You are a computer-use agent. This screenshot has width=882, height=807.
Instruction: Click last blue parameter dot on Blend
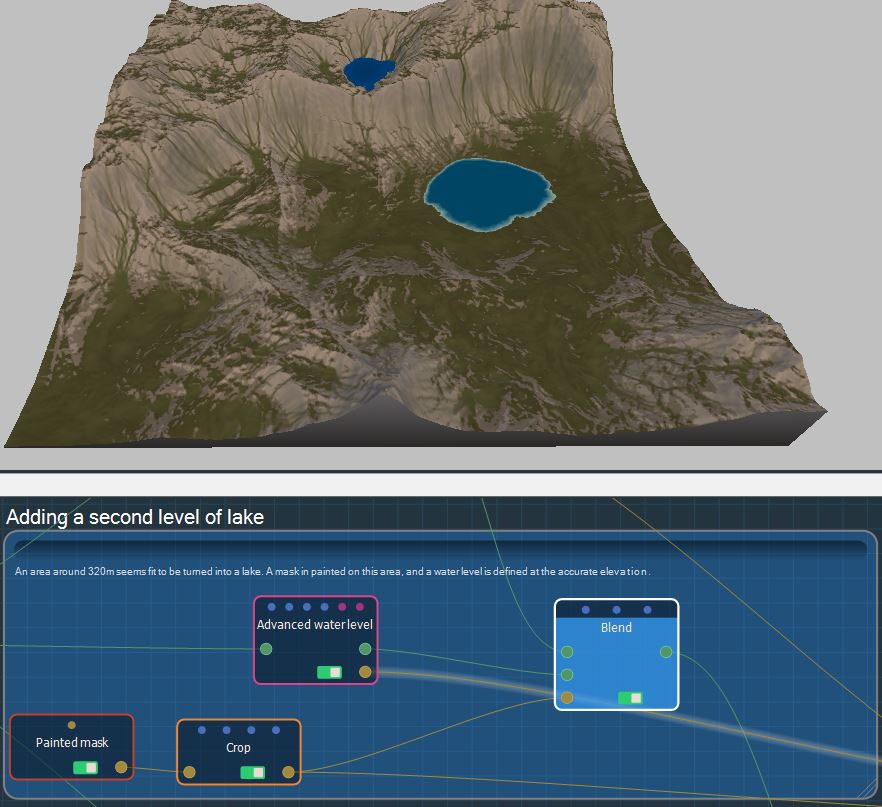click(647, 610)
